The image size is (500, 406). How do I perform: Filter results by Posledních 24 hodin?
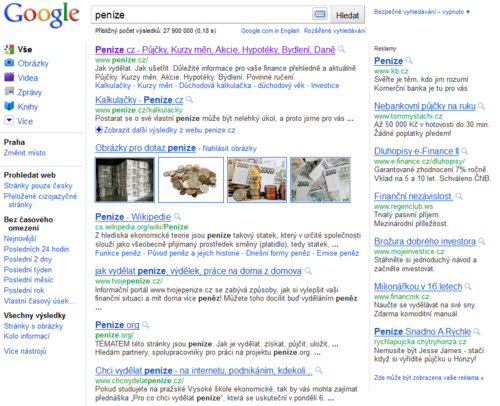[x=36, y=249]
